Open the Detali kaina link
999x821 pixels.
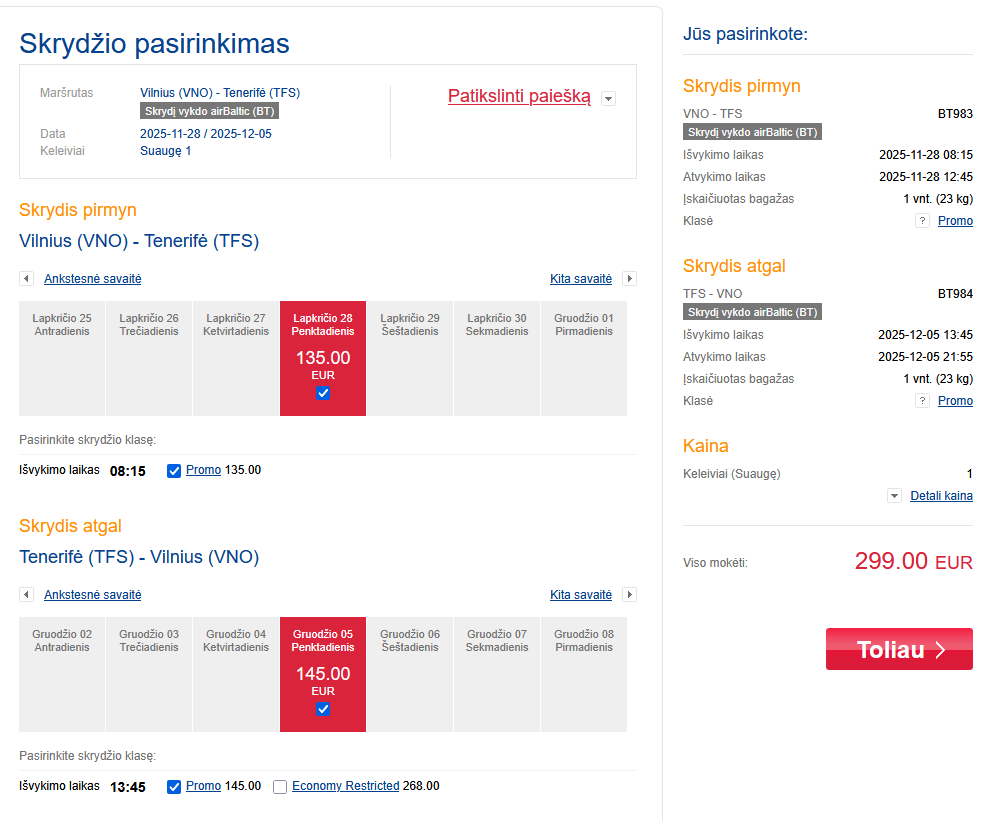(941, 496)
